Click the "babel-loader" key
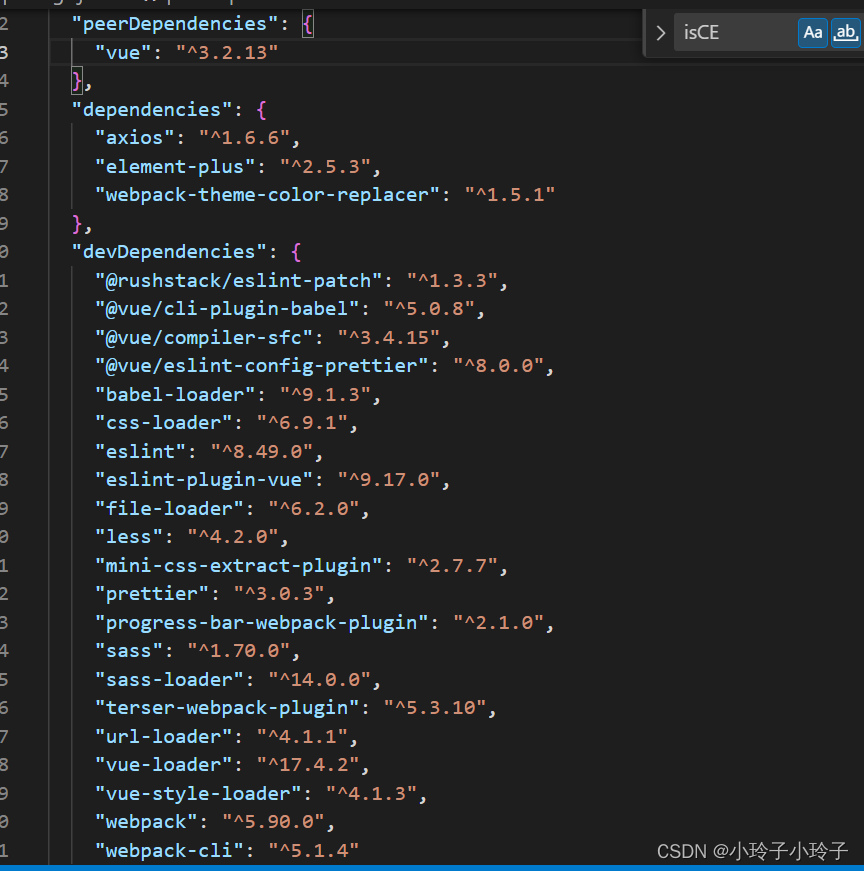 (x=174, y=395)
